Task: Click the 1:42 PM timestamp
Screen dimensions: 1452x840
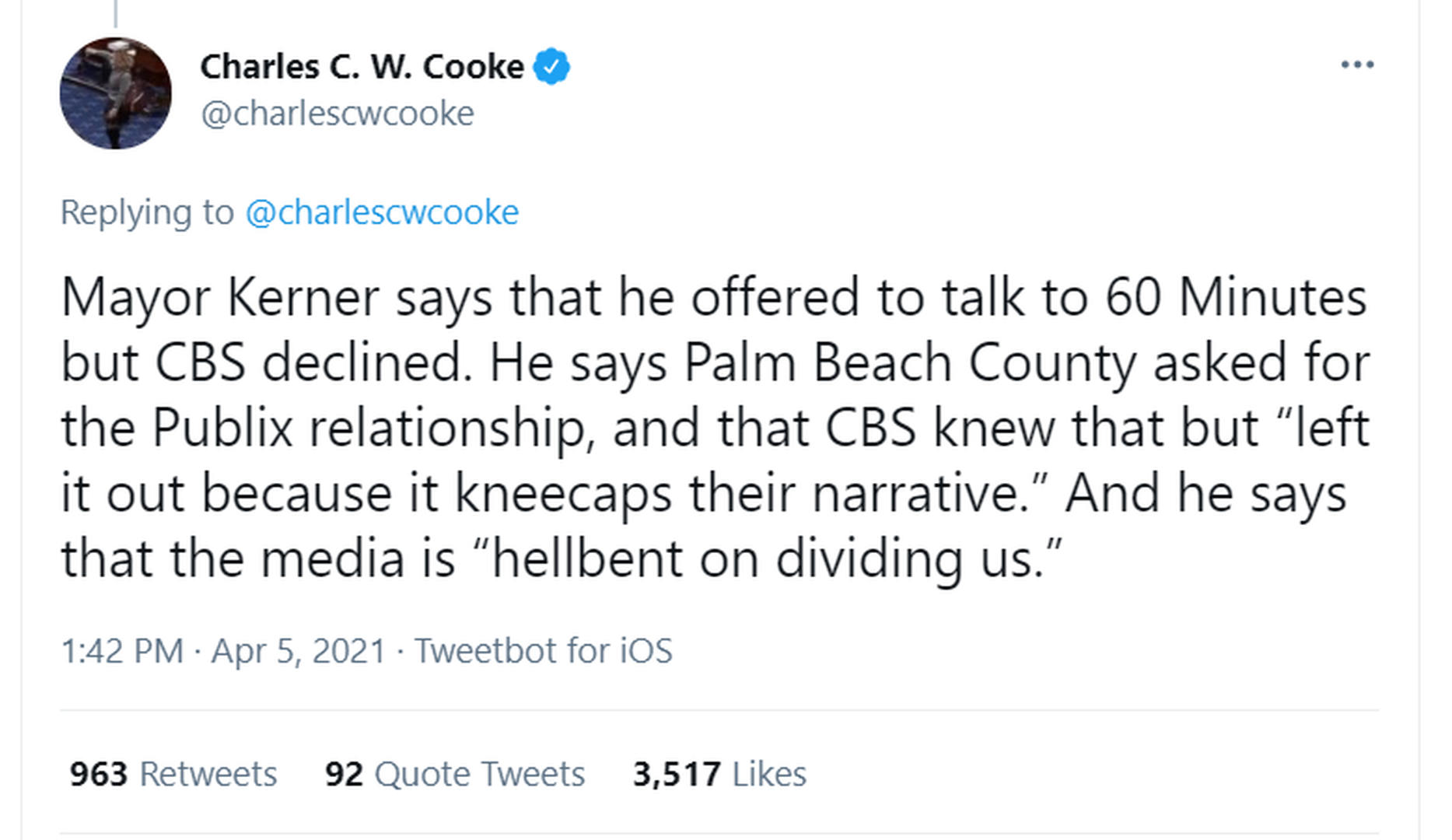Action: click(122, 650)
